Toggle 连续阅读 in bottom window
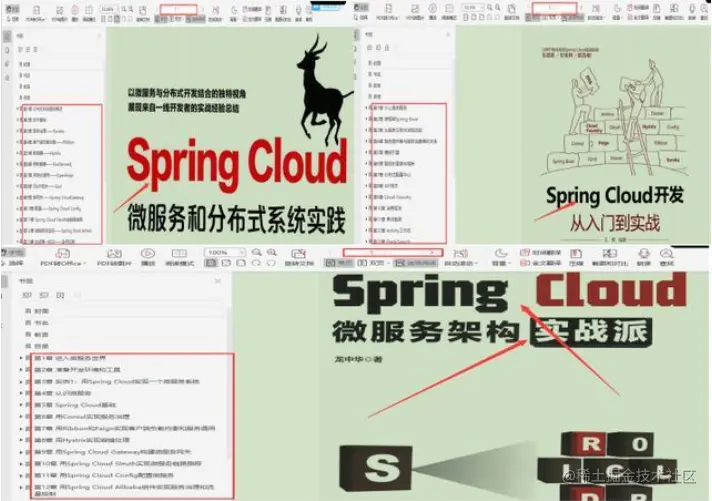Viewport: 712px width, 501px height. (x=415, y=263)
